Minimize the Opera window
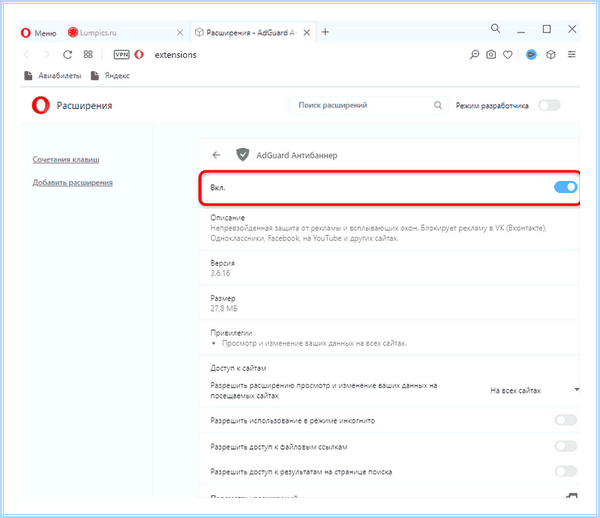The width and height of the screenshot is (600, 518). click(x=521, y=30)
